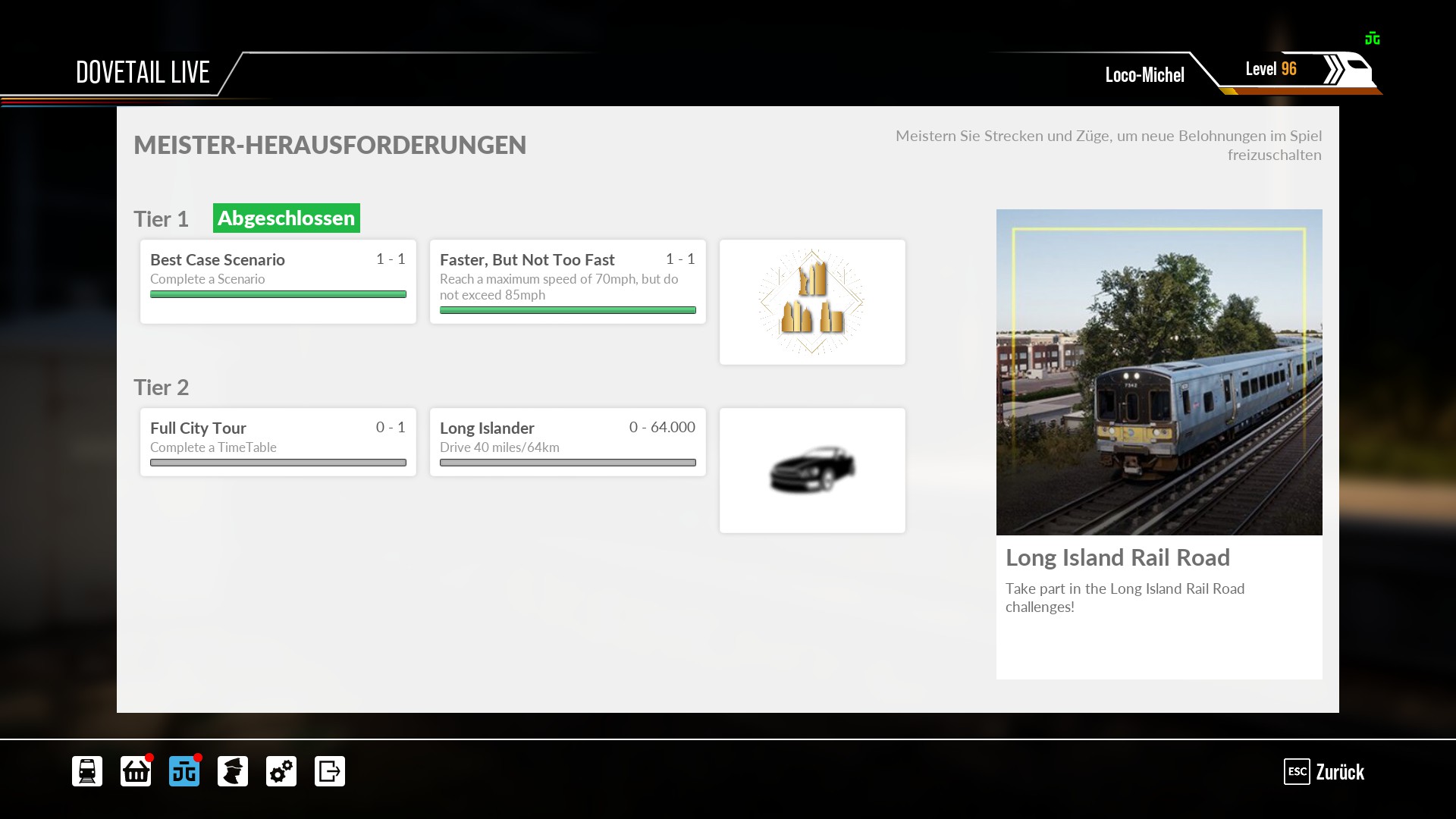Click the Tier 1 golden city reward
This screenshot has height=819, width=1456.
812,302
